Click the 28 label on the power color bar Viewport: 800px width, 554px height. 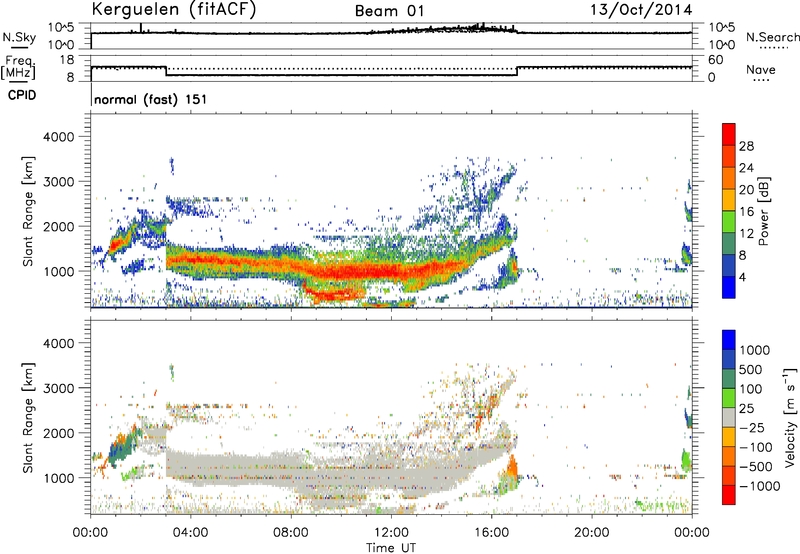[746, 146]
